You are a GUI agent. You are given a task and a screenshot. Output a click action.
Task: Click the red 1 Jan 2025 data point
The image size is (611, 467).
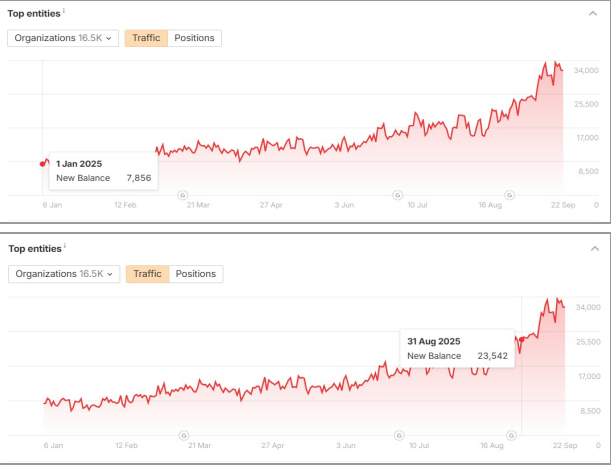(42, 163)
